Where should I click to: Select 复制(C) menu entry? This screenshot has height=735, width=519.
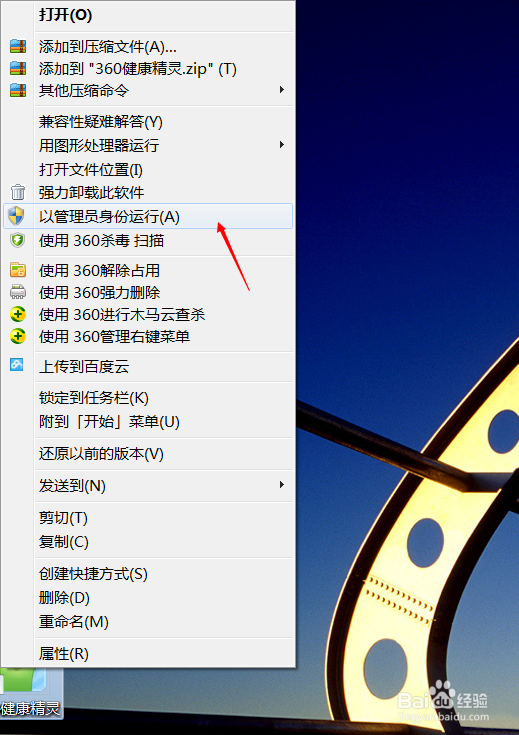(x=148, y=541)
